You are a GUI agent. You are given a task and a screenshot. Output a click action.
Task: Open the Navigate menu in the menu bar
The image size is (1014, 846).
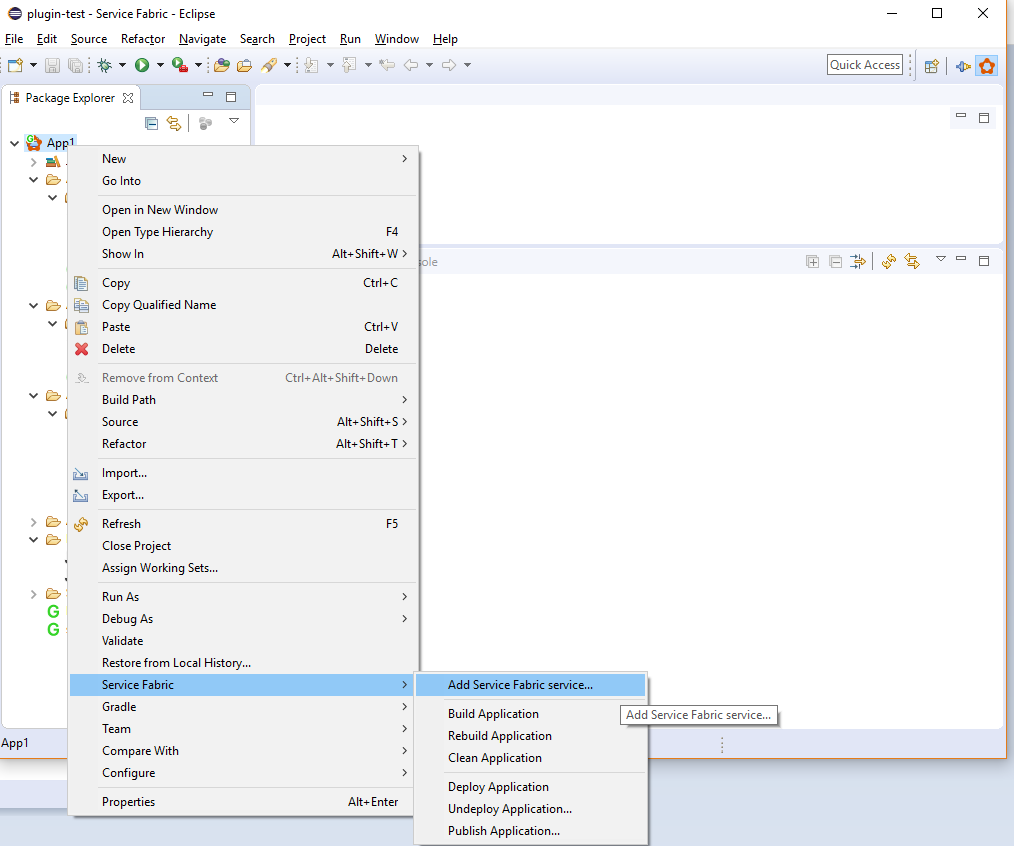point(202,39)
